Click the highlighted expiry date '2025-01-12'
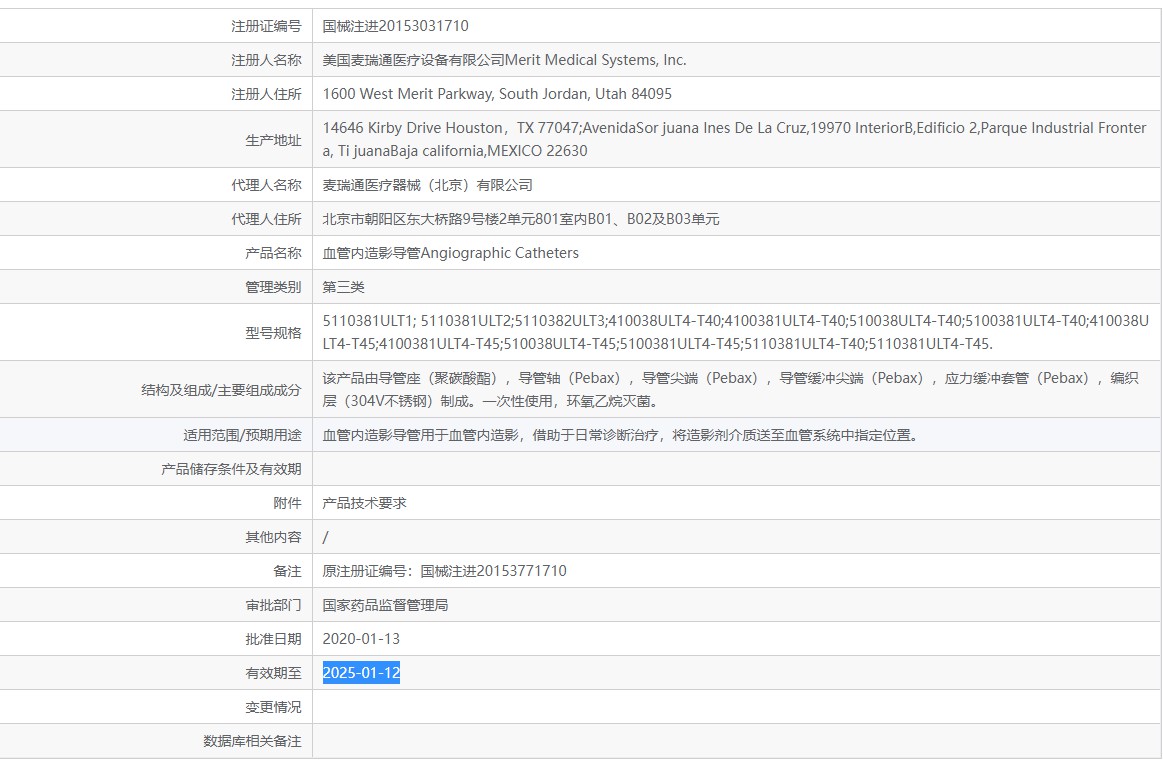The width and height of the screenshot is (1163, 770). [x=361, y=673]
